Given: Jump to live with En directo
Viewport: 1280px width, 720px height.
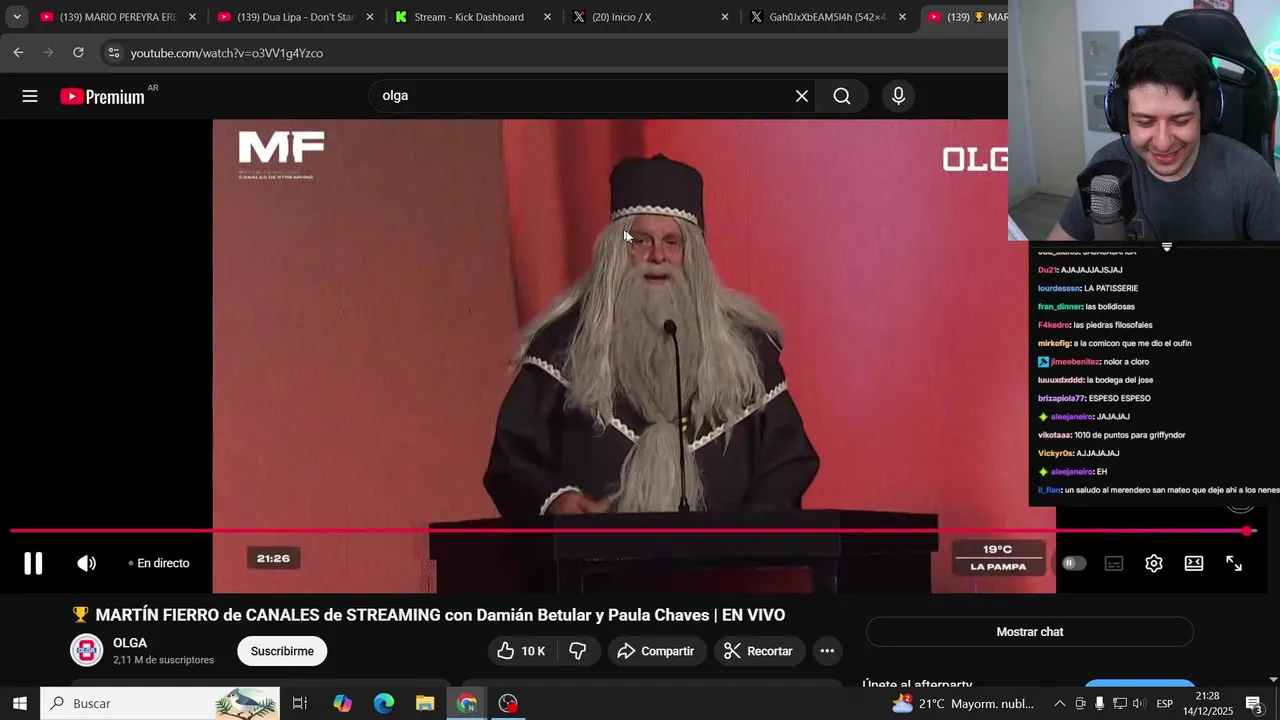Looking at the screenshot, I should pos(159,563).
